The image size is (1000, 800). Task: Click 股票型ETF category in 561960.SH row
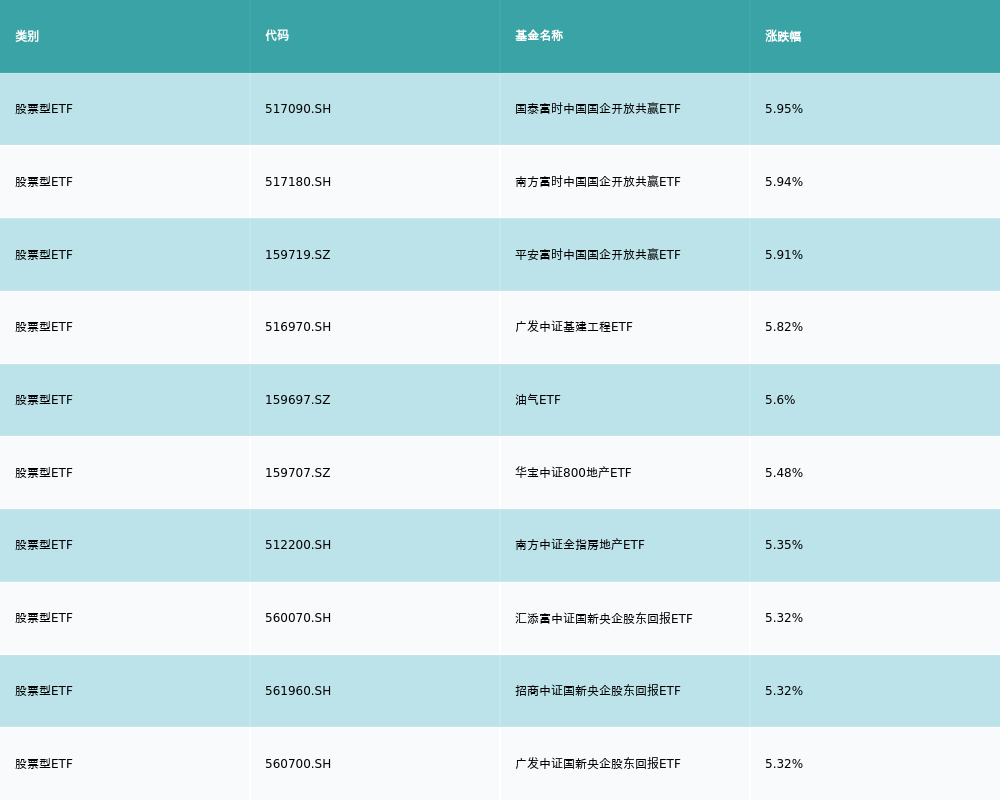point(44,690)
